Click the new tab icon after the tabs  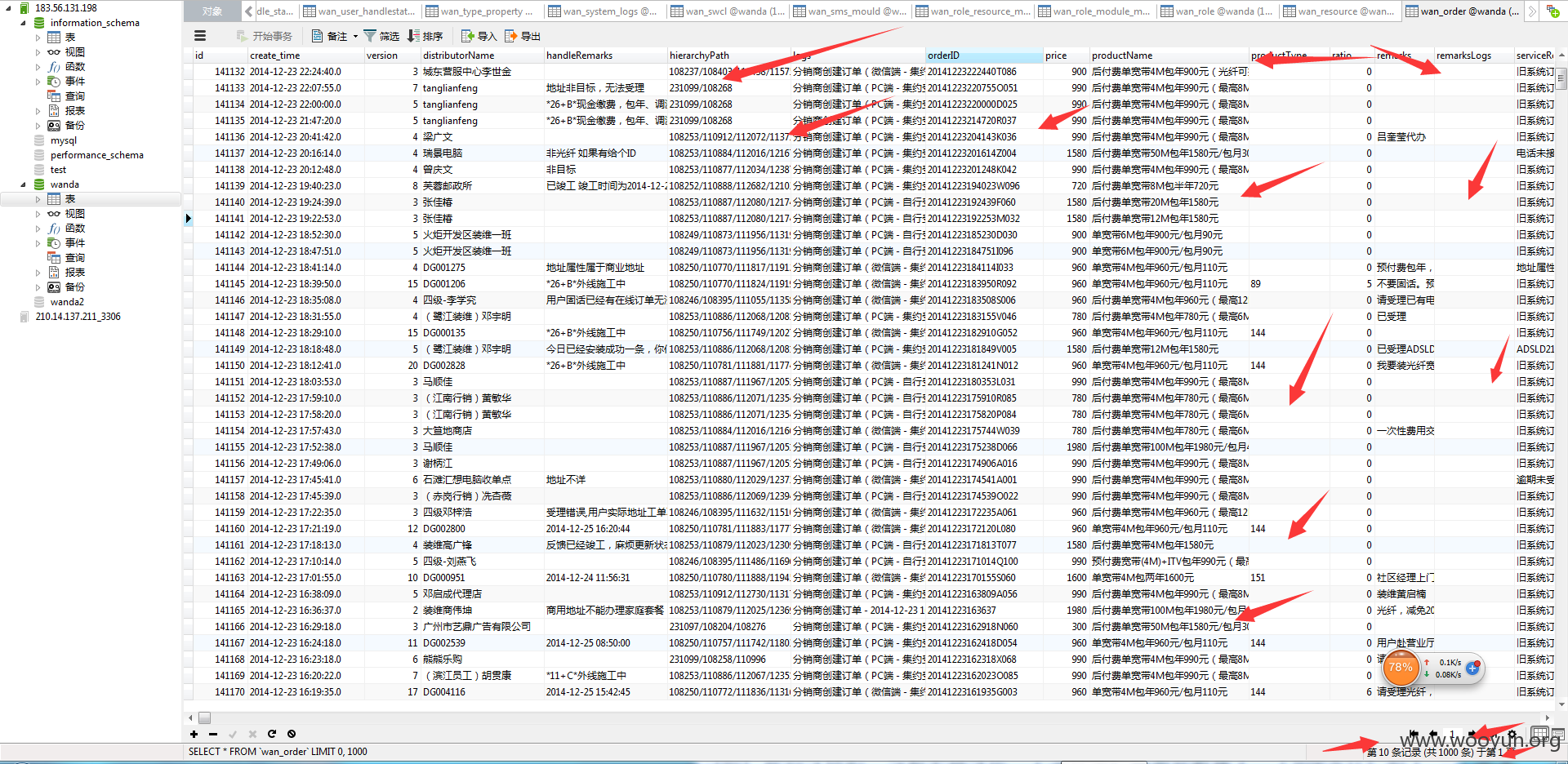[x=1552, y=11]
